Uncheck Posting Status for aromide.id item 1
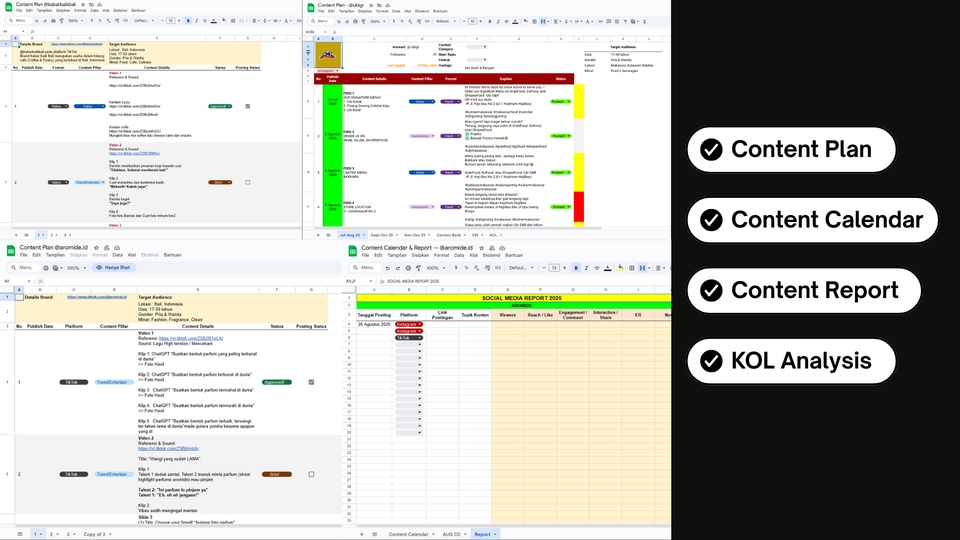This screenshot has height=540, width=960. (311, 381)
